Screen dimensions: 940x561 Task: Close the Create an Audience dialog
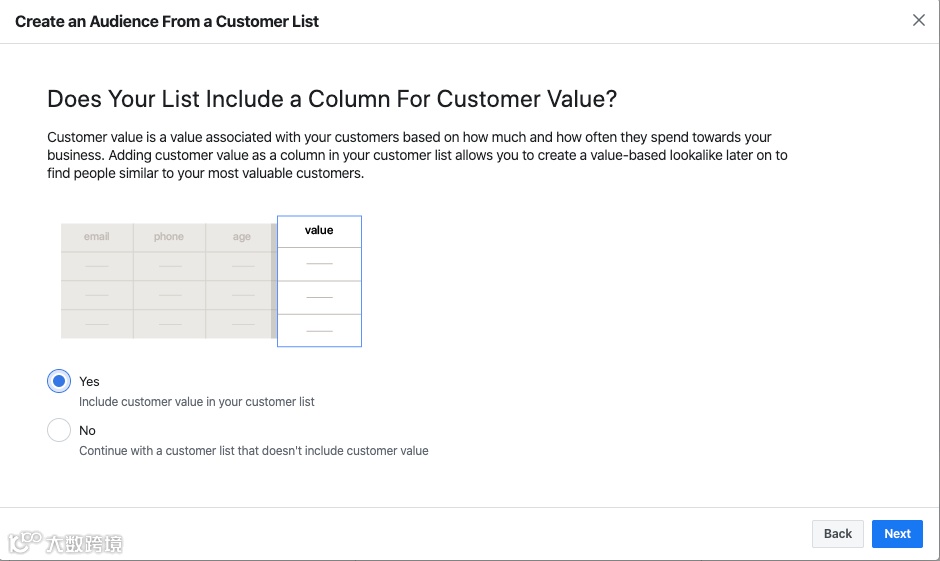[x=919, y=20]
